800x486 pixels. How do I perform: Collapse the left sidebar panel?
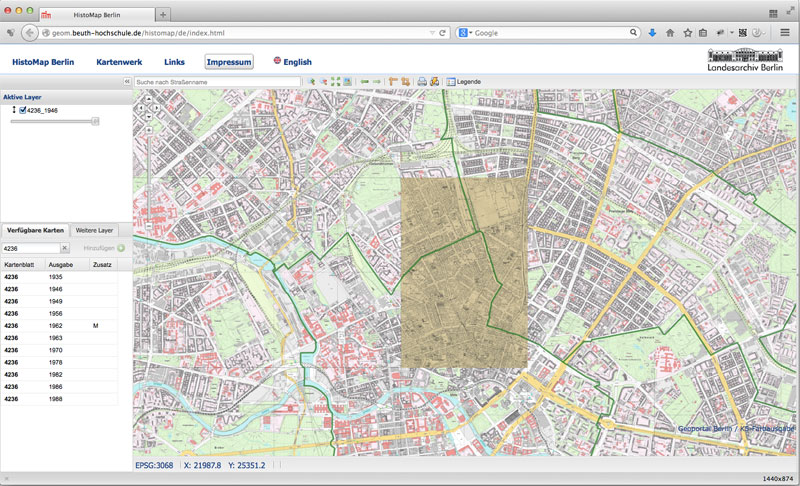tap(127, 81)
